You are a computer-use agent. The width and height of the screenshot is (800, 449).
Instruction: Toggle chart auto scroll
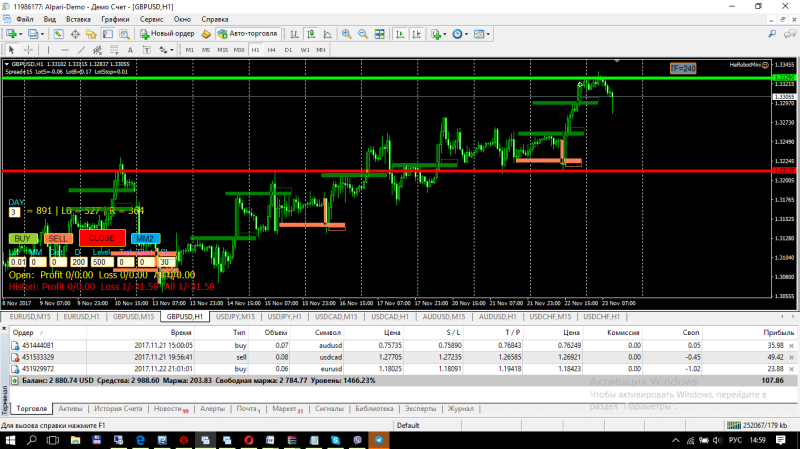pyautogui.click(x=399, y=34)
